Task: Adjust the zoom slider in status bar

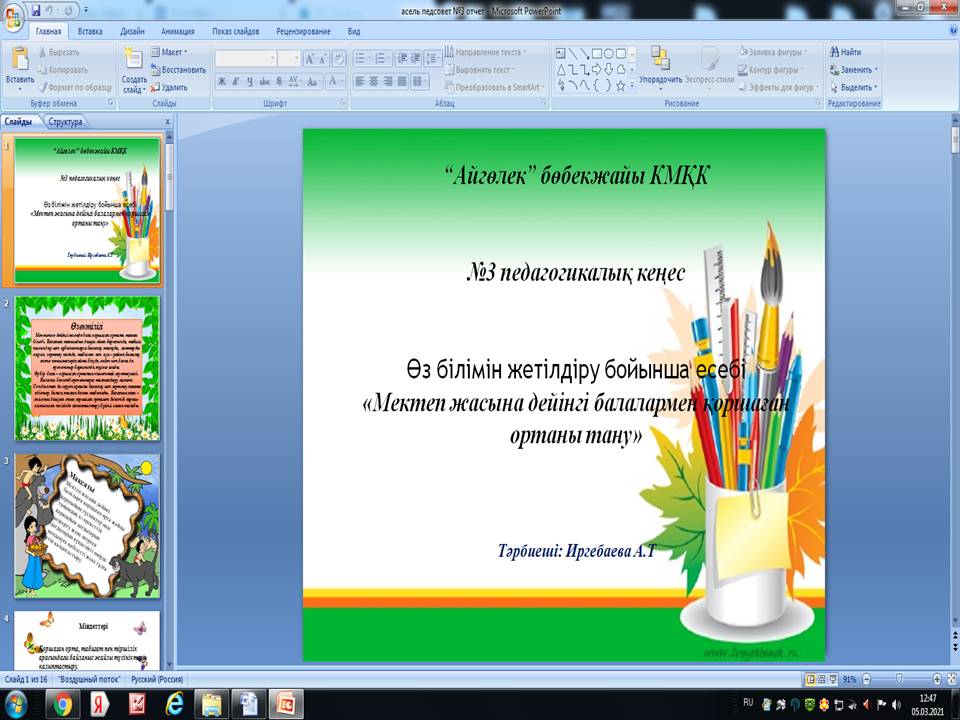Action: (898, 678)
